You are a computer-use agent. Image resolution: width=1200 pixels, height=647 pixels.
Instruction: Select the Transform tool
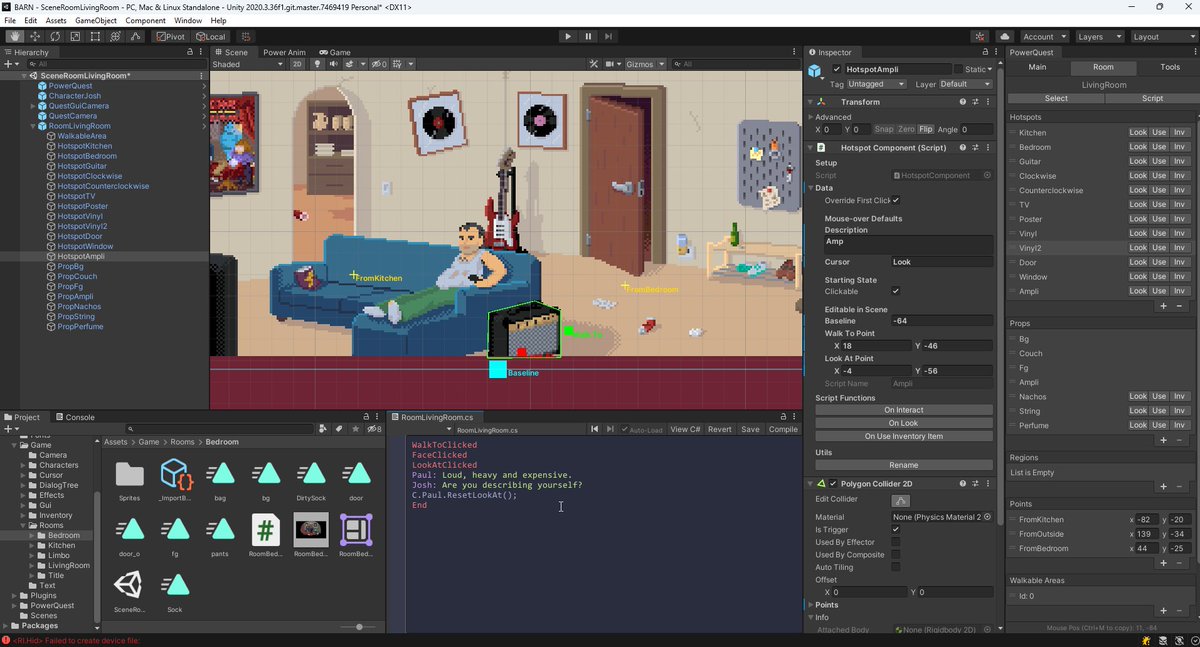pos(117,36)
